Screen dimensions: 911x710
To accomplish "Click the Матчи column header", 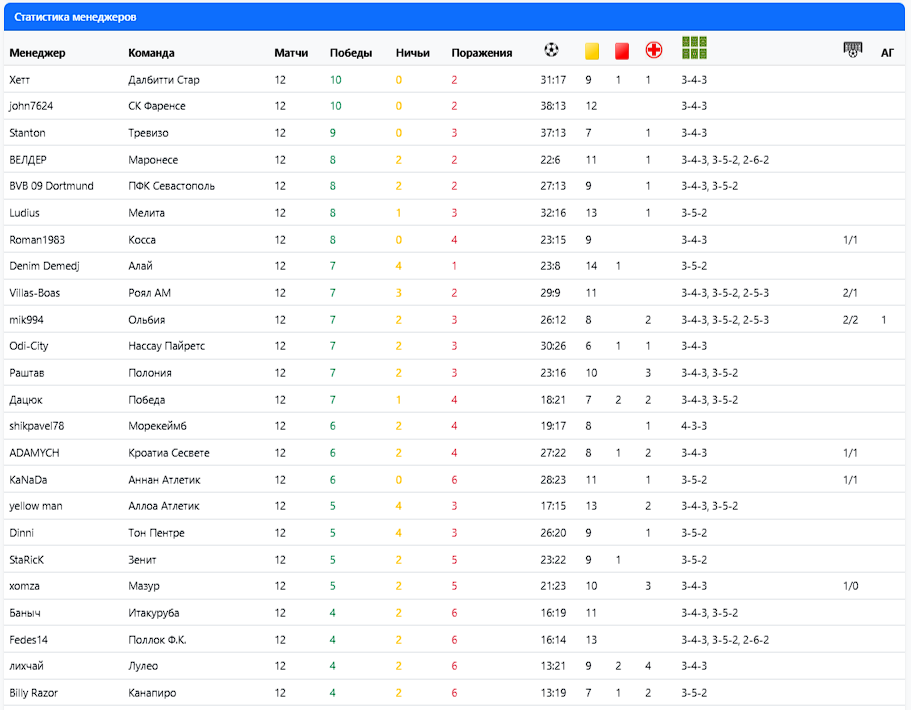I will click(x=291, y=53).
